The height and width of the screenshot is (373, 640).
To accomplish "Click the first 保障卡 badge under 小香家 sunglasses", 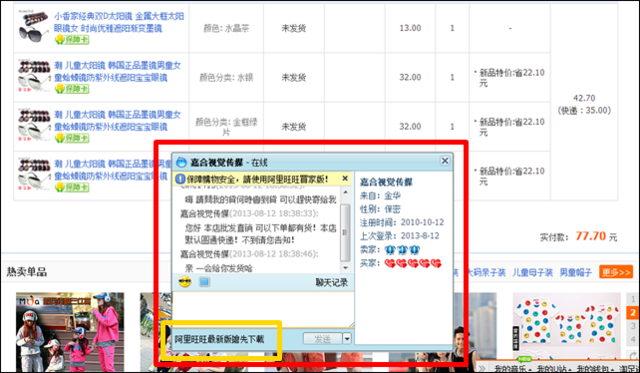I will point(72,40).
